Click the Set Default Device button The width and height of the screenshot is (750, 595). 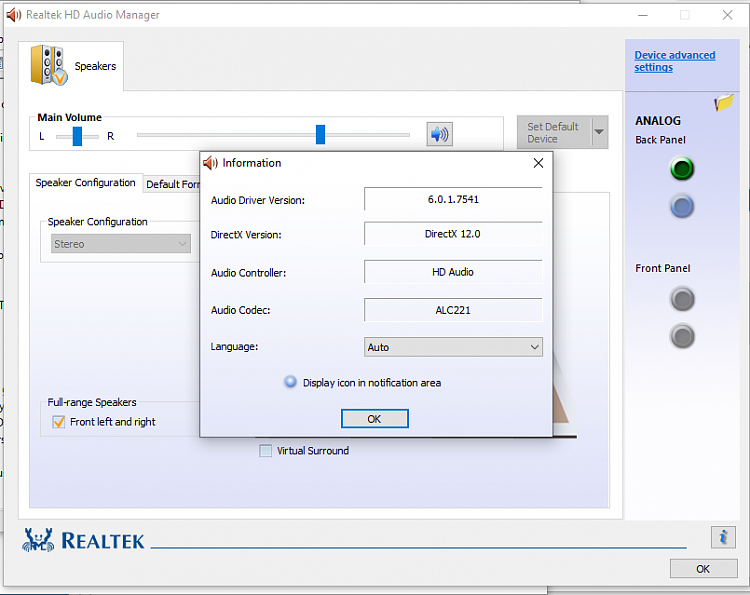point(554,132)
